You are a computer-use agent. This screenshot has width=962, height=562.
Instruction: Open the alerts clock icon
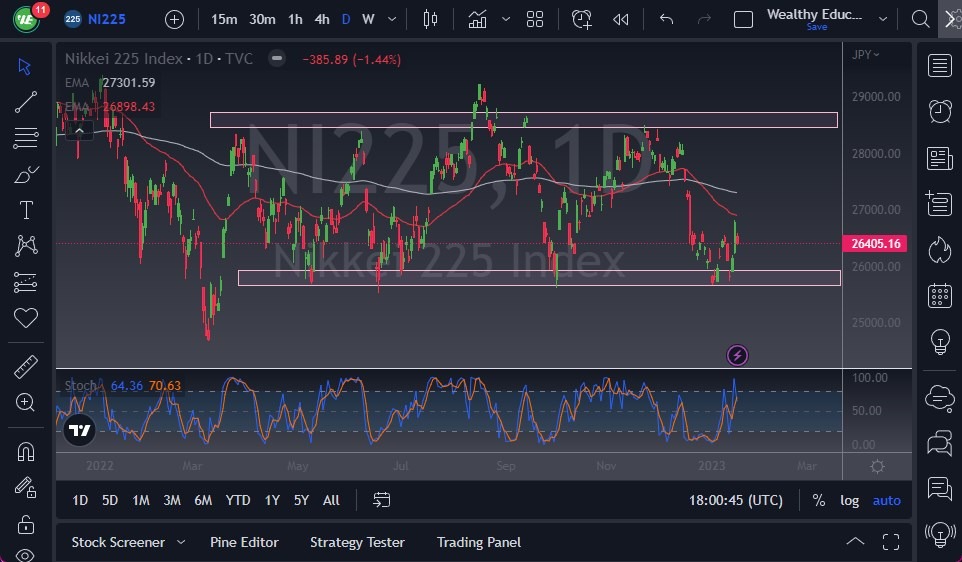coord(939,112)
